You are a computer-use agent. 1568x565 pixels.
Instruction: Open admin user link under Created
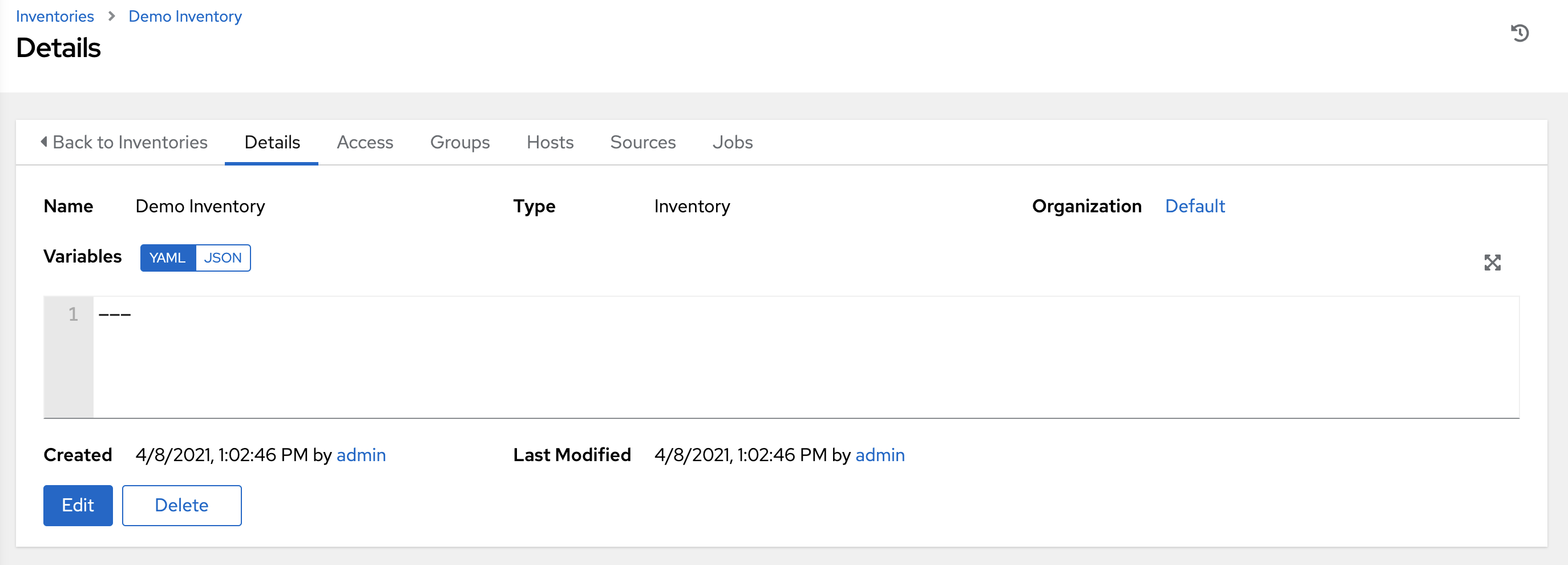coord(361,455)
